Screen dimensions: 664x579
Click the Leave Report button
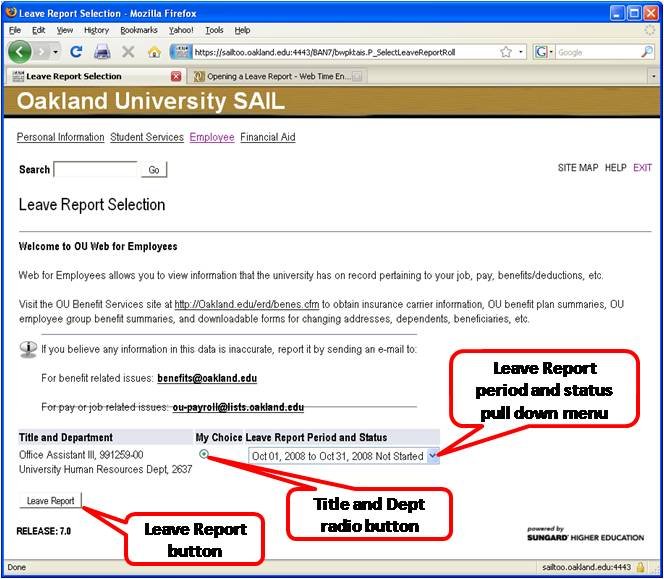(50, 501)
